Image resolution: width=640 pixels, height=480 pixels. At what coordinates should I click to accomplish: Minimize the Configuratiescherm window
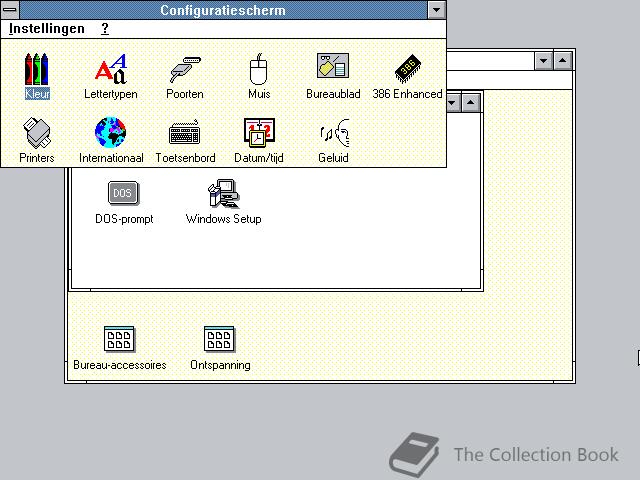pos(436,10)
